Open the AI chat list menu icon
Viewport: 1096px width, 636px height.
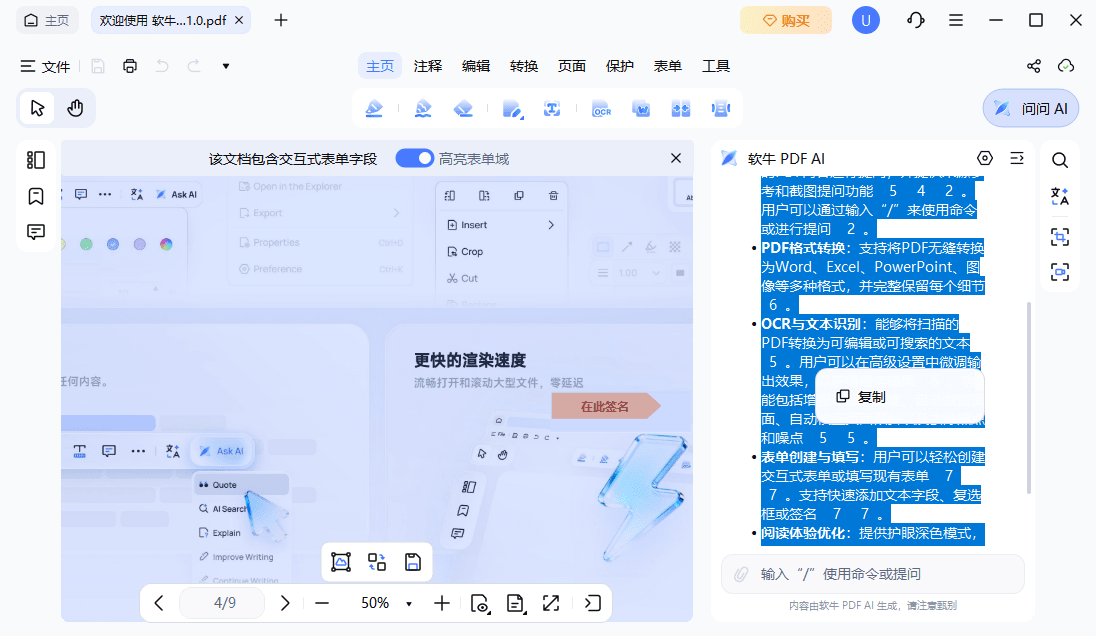[1017, 159]
